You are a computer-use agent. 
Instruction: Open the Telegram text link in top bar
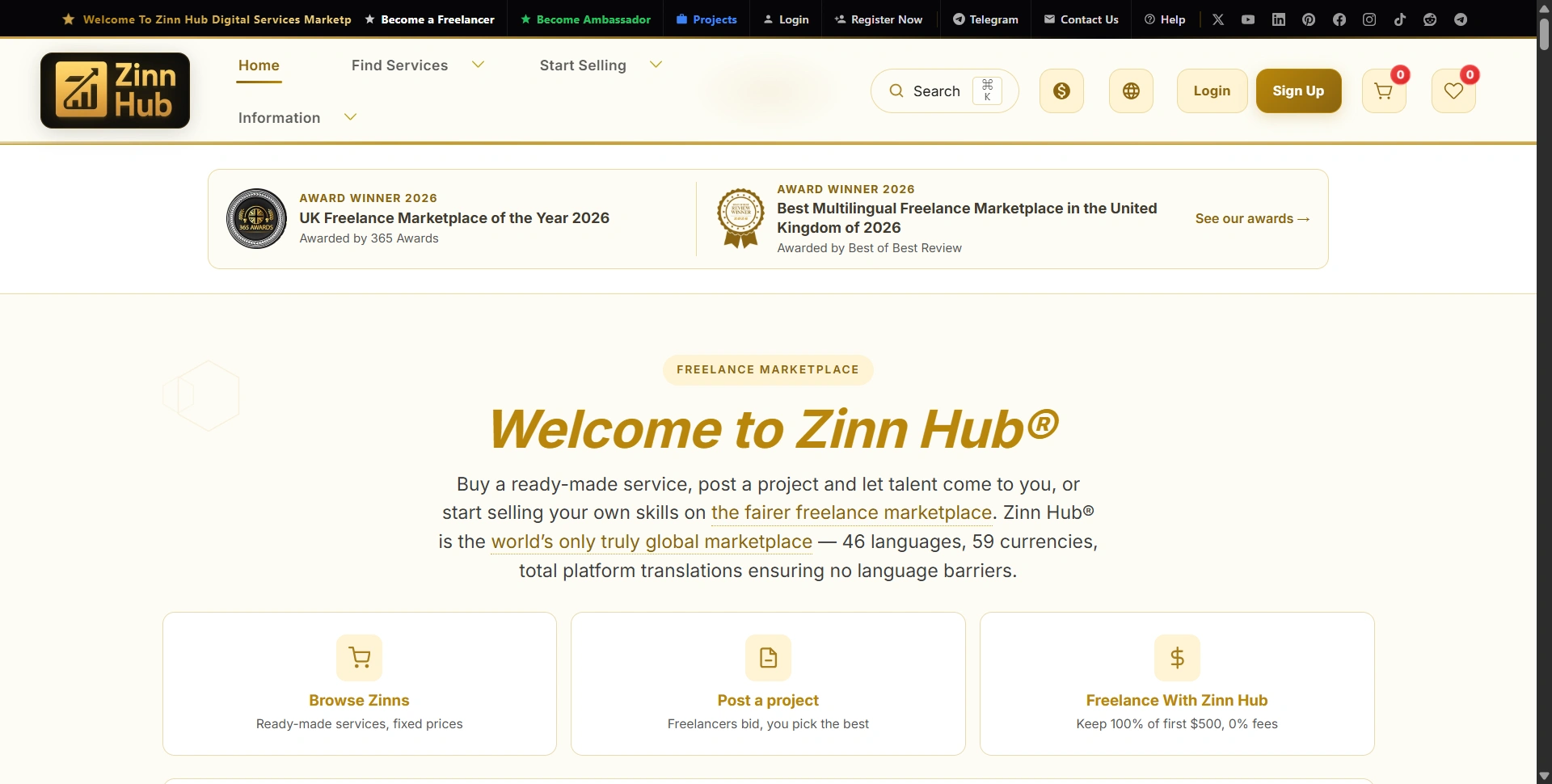[985, 19]
